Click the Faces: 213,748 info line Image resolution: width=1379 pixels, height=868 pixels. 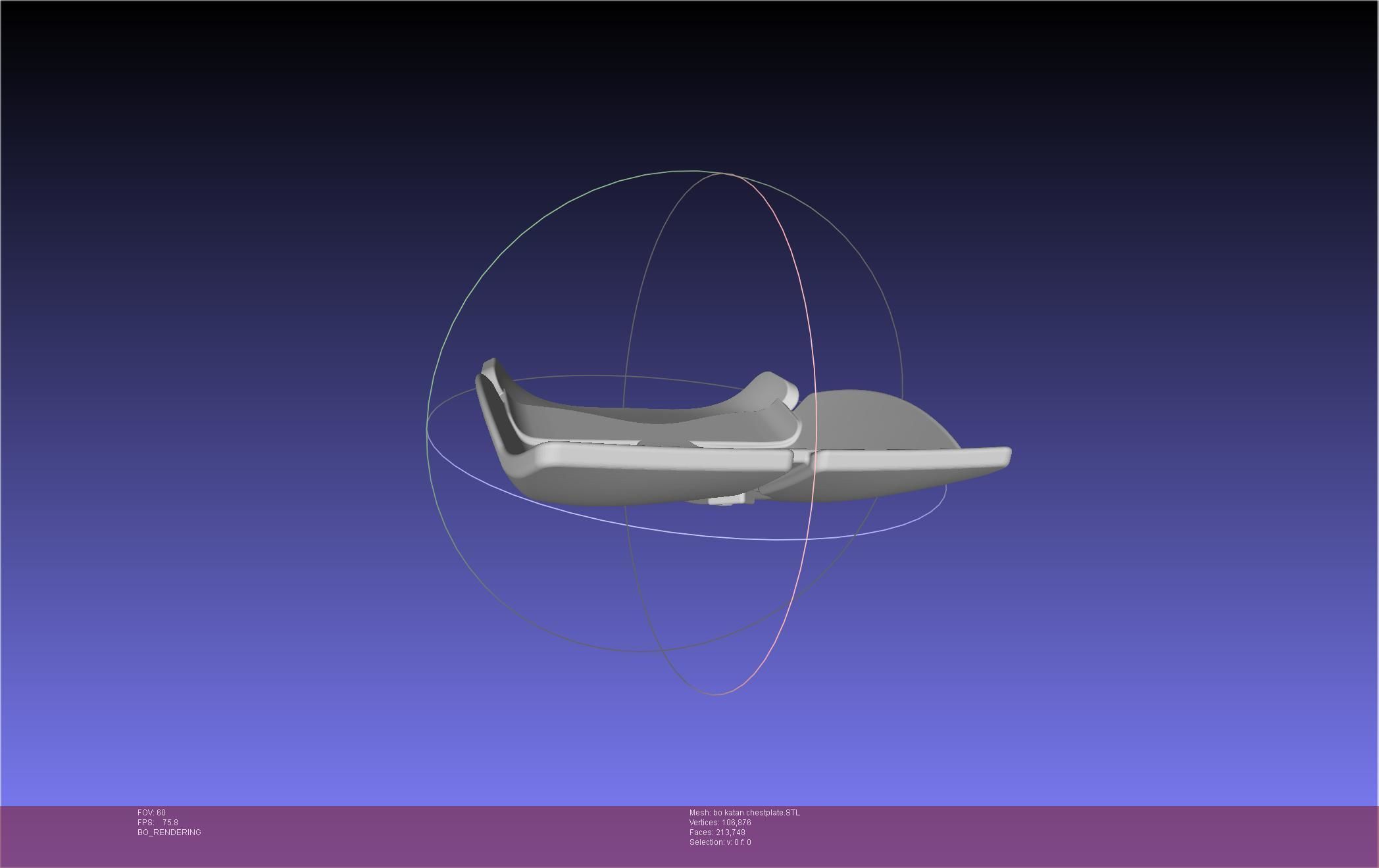click(x=717, y=832)
